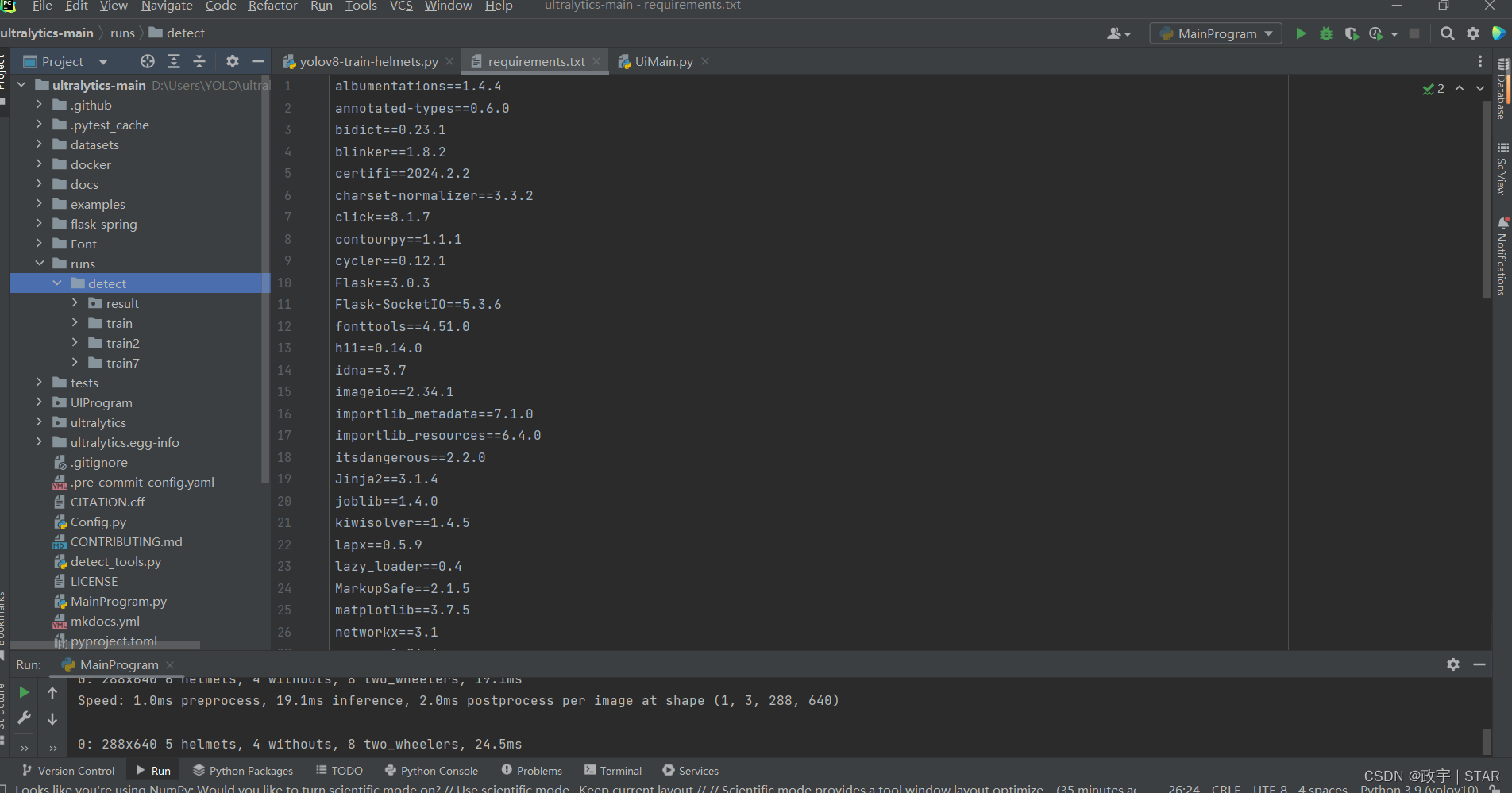Viewport: 1512px width, 793px height.
Task: Close the MainProgram run tab
Action: (170, 664)
